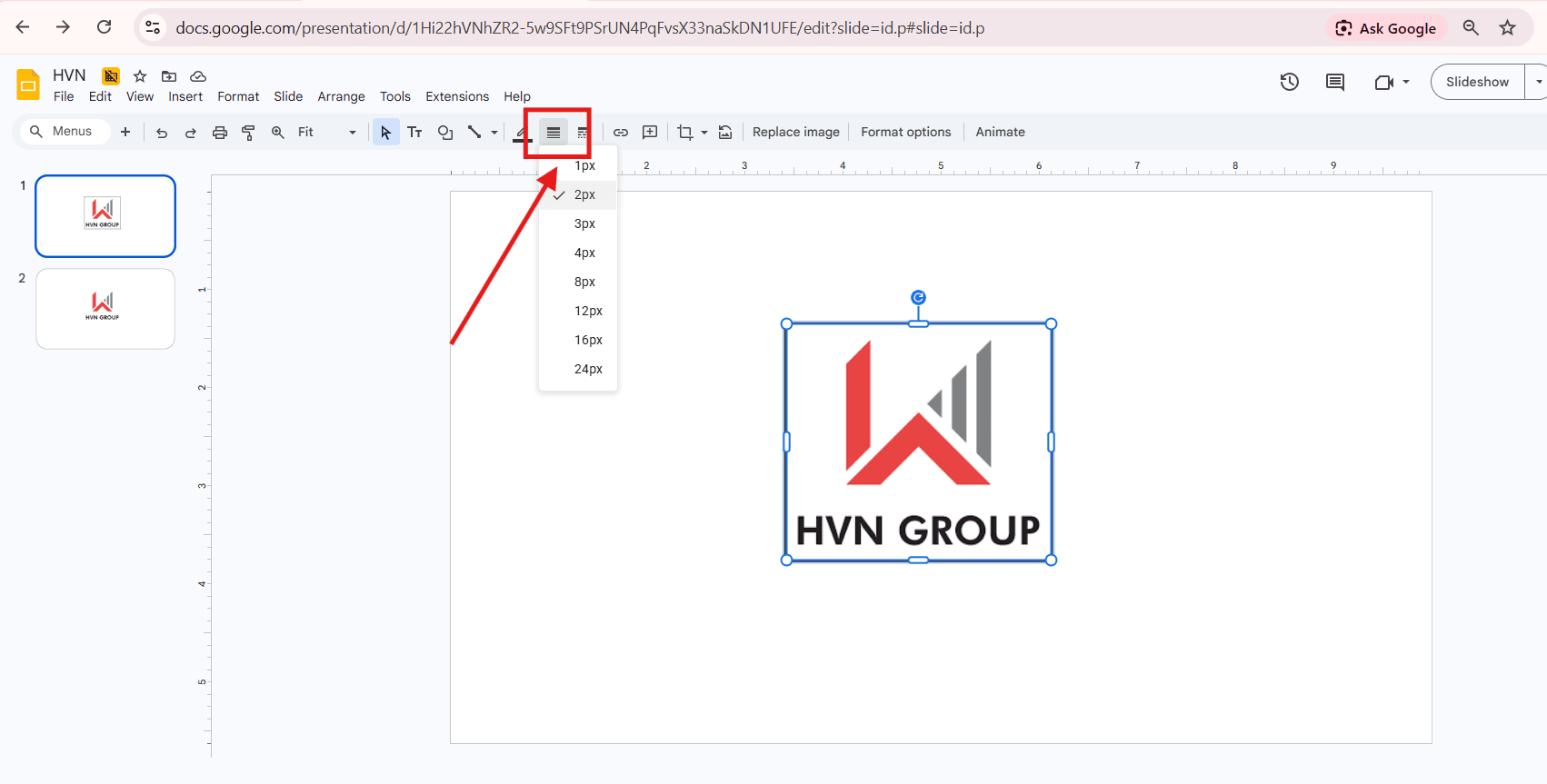Screen dimensions: 1547x784
Task: Click the yellow offline badge beside HVN
Action: (111, 76)
